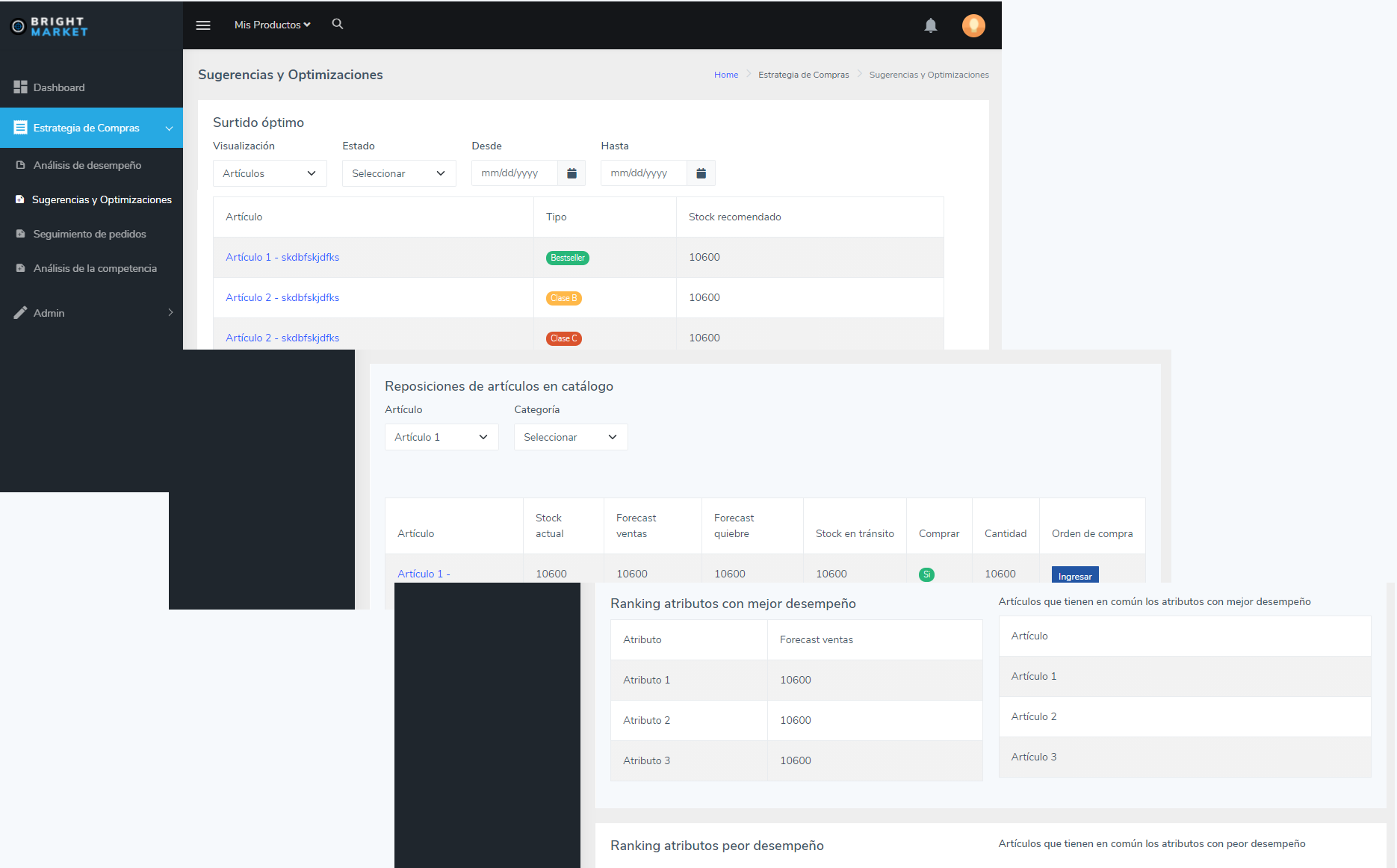Open Artículo 2 link in Clase C row
This screenshot has height=868, width=1397.
(282, 338)
